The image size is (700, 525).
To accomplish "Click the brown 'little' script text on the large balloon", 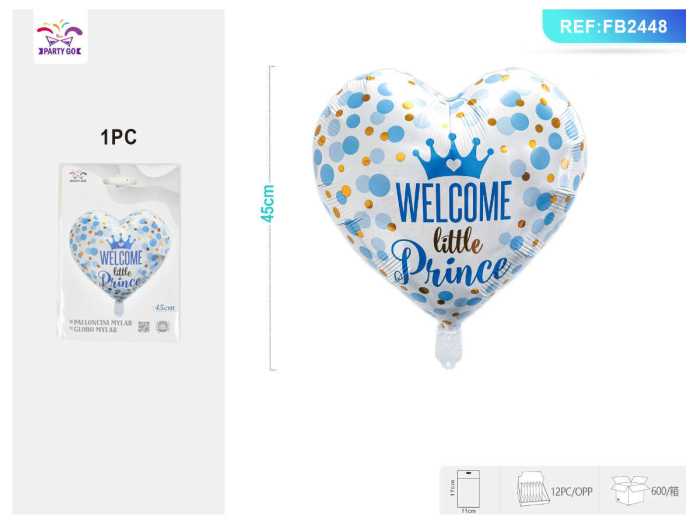I will pos(458,241).
